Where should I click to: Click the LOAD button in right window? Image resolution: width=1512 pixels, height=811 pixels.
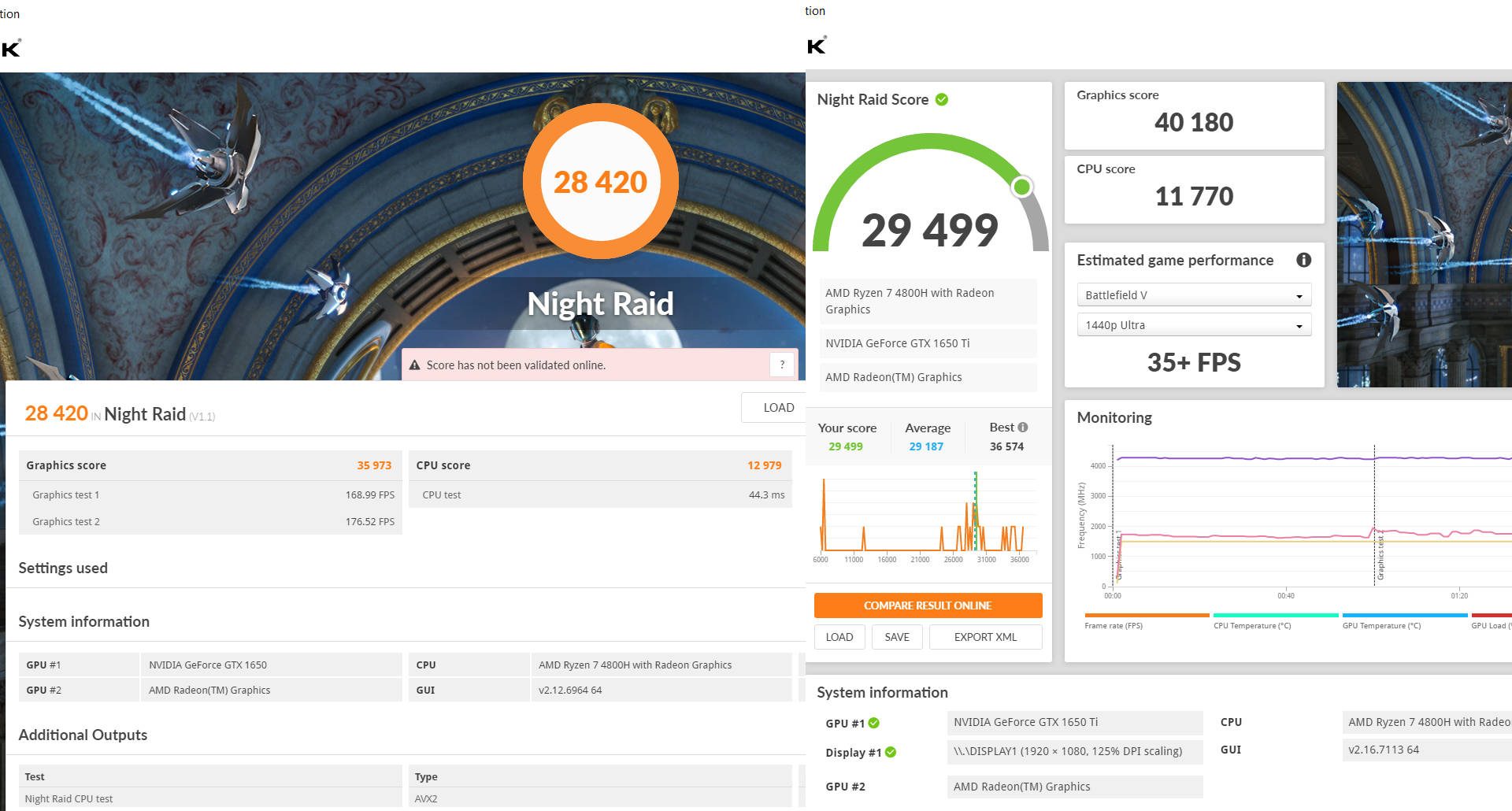(839, 637)
